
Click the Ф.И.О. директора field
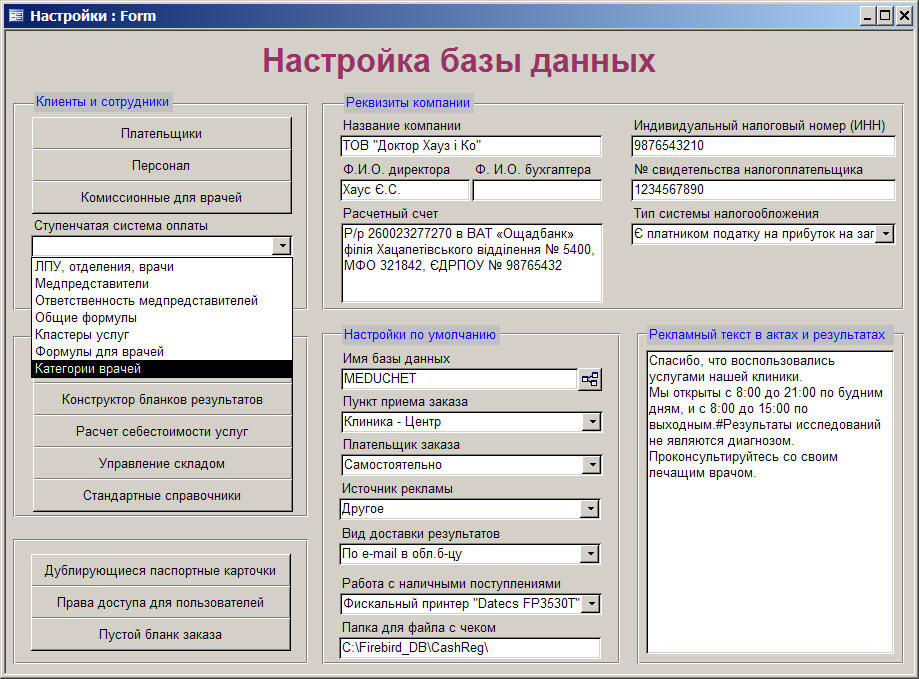pos(405,190)
